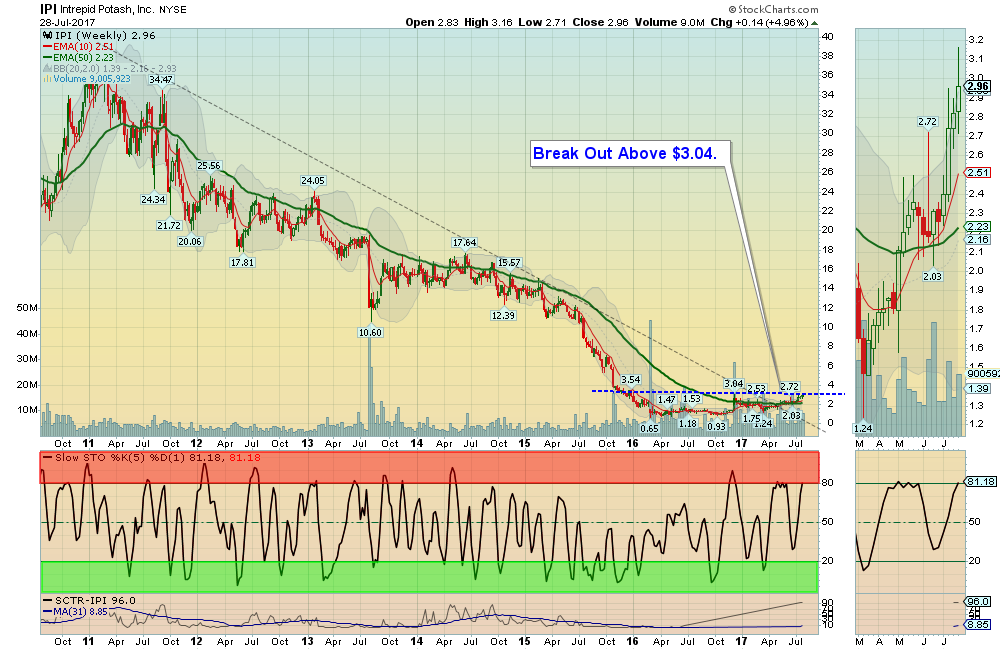Click the 0.65 all-time low label

649,429
